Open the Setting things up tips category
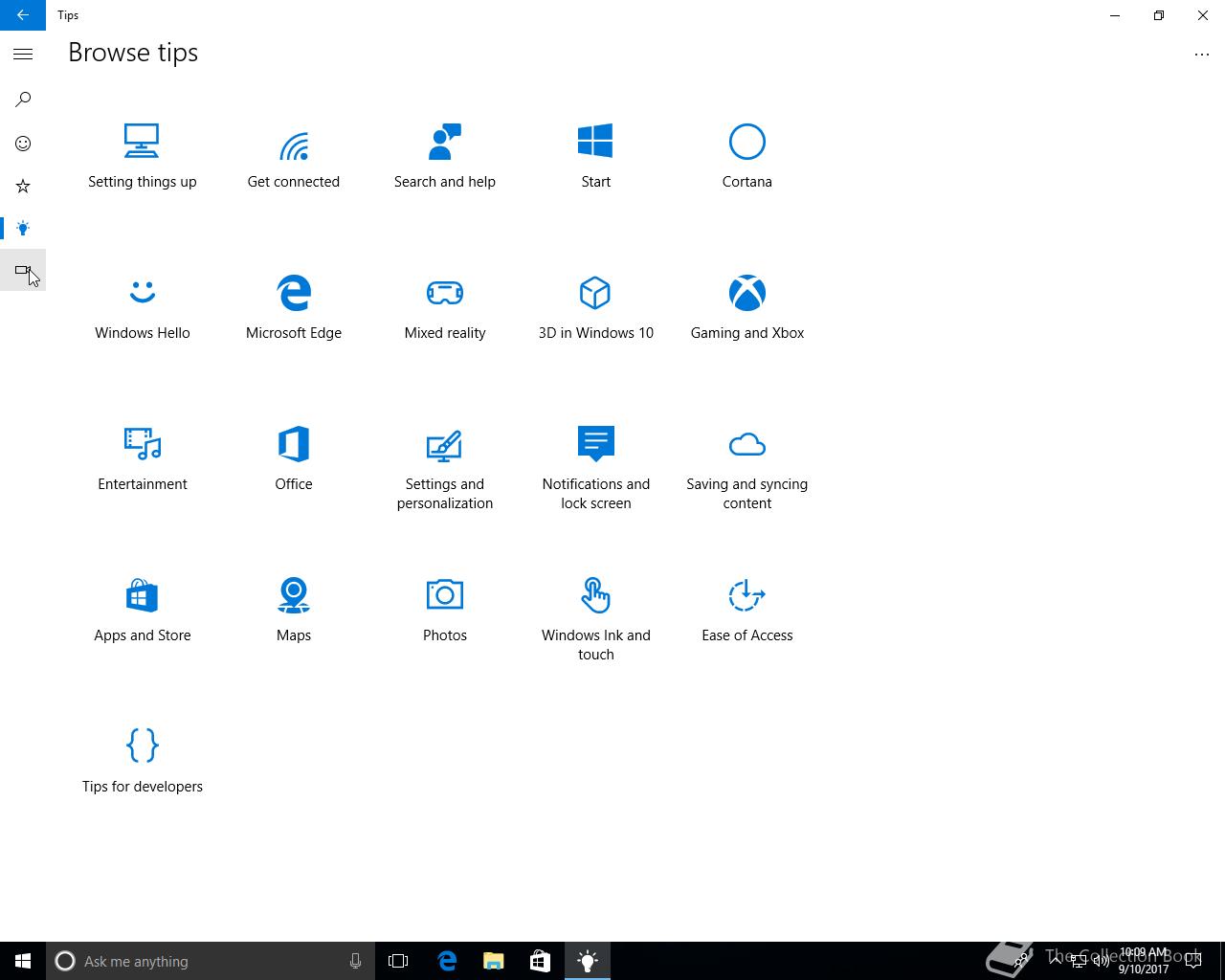Screen dimensions: 1225x980 [142, 156]
